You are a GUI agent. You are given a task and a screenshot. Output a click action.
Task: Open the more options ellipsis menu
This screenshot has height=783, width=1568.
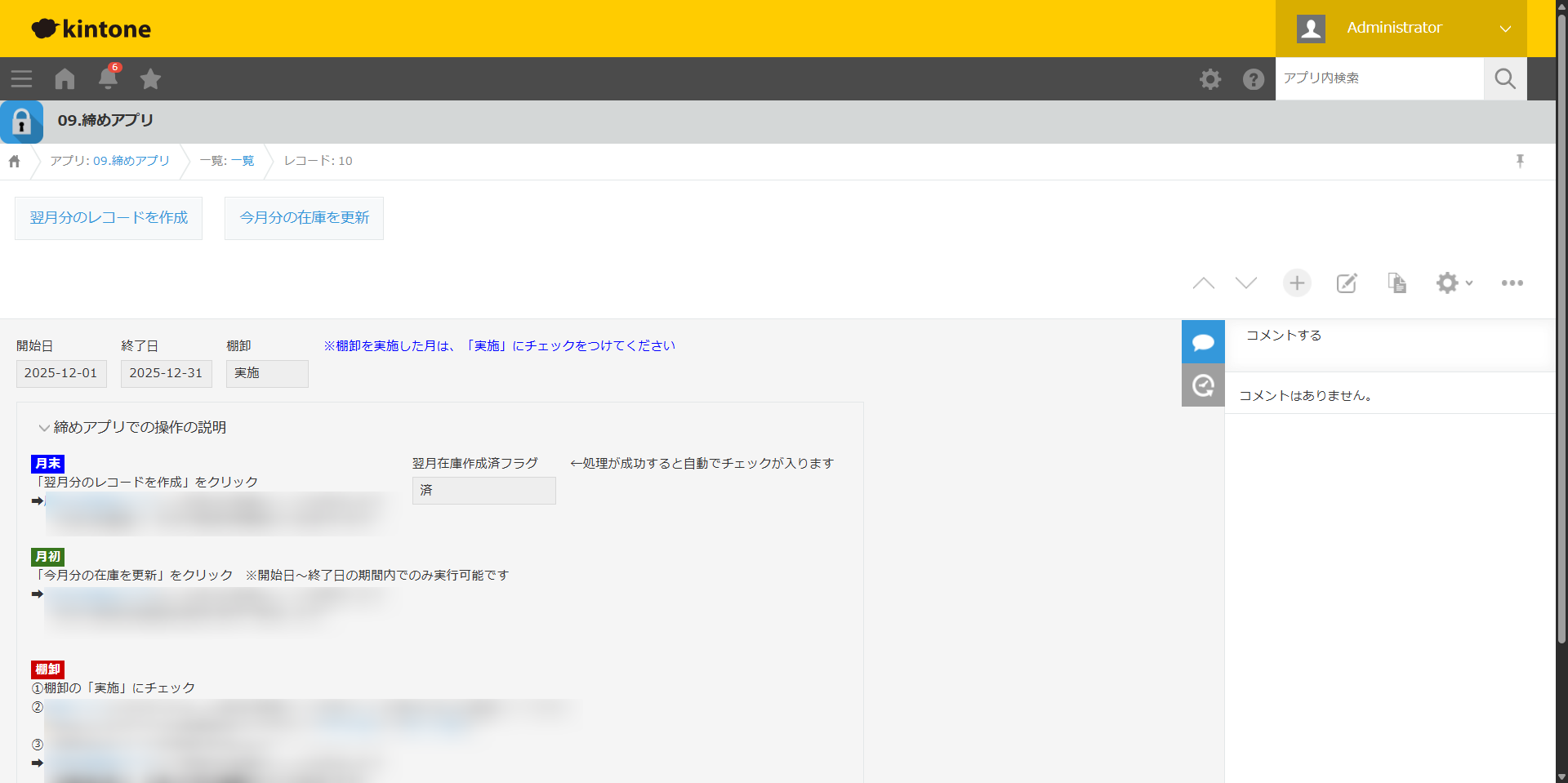click(1512, 283)
